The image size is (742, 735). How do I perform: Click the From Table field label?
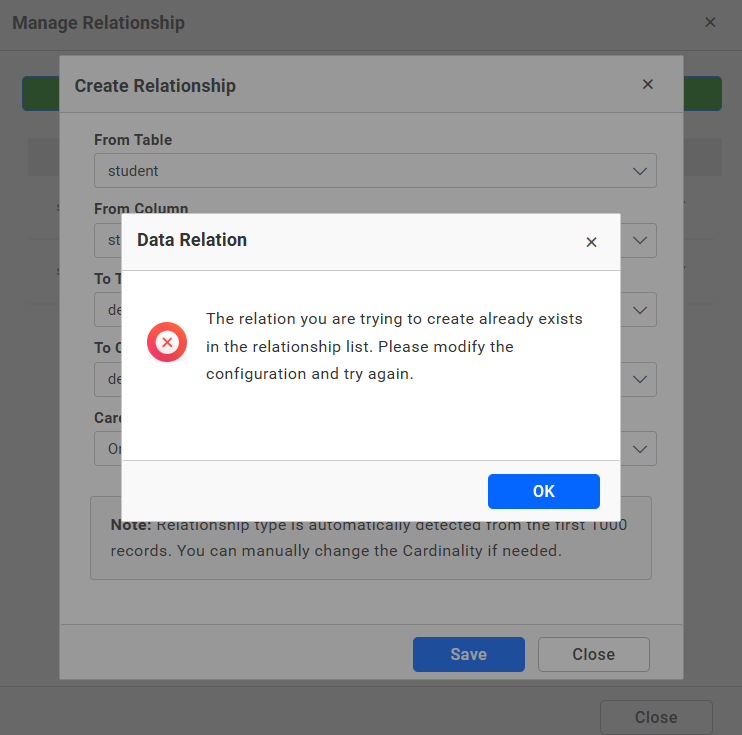(133, 140)
